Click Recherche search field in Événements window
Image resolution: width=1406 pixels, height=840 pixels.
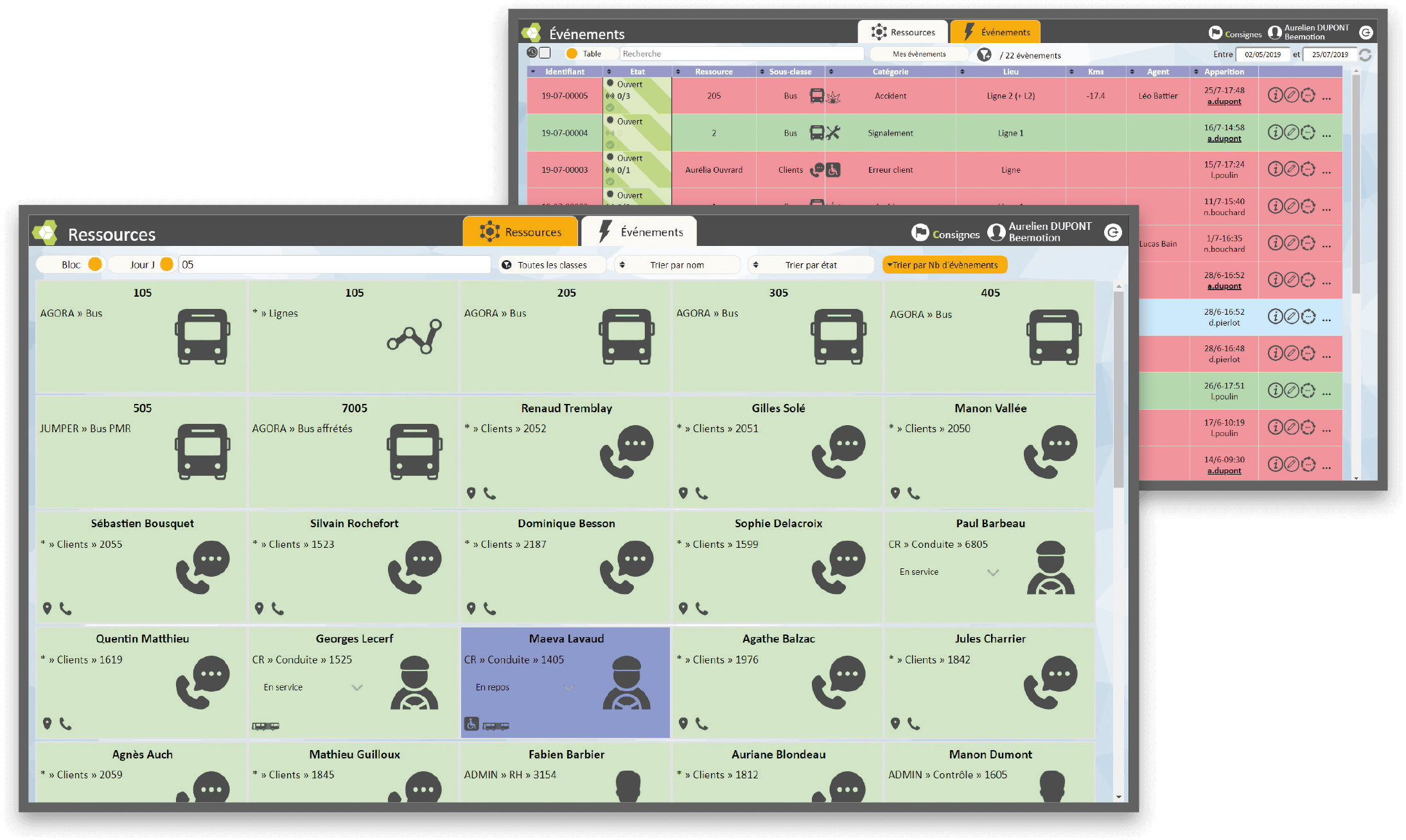[x=742, y=54]
